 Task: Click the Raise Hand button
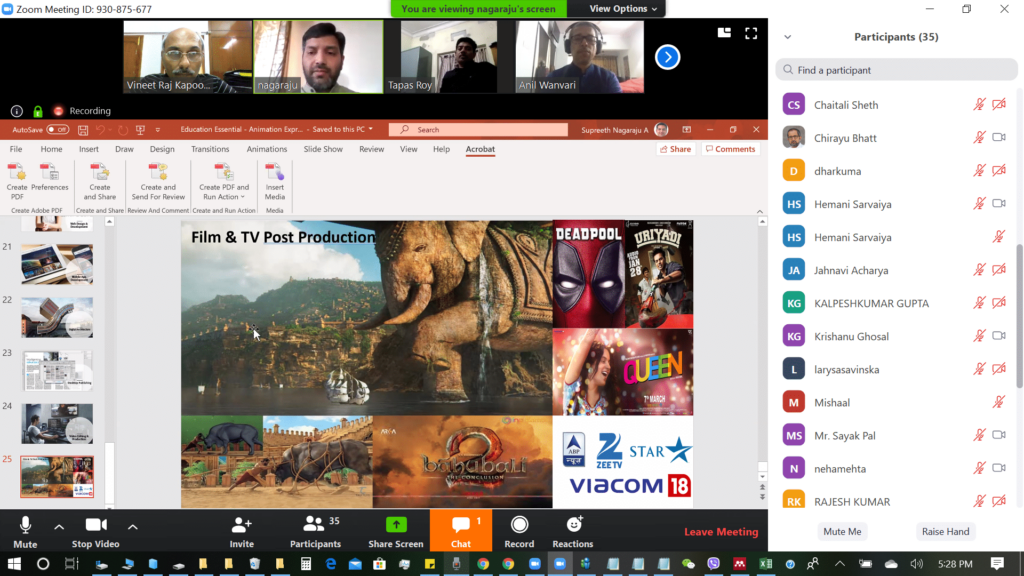pyautogui.click(x=945, y=532)
